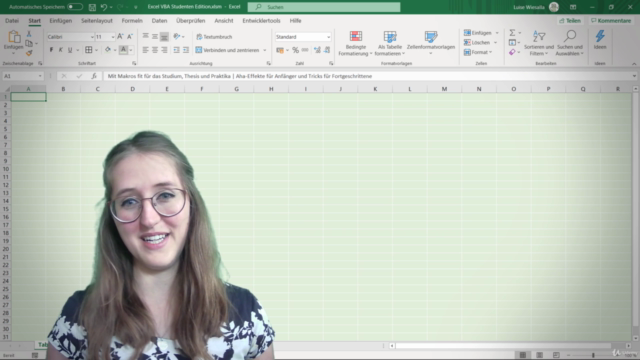Click the Kommentare button
Viewport: 640px width, 360px height.
[611, 20]
